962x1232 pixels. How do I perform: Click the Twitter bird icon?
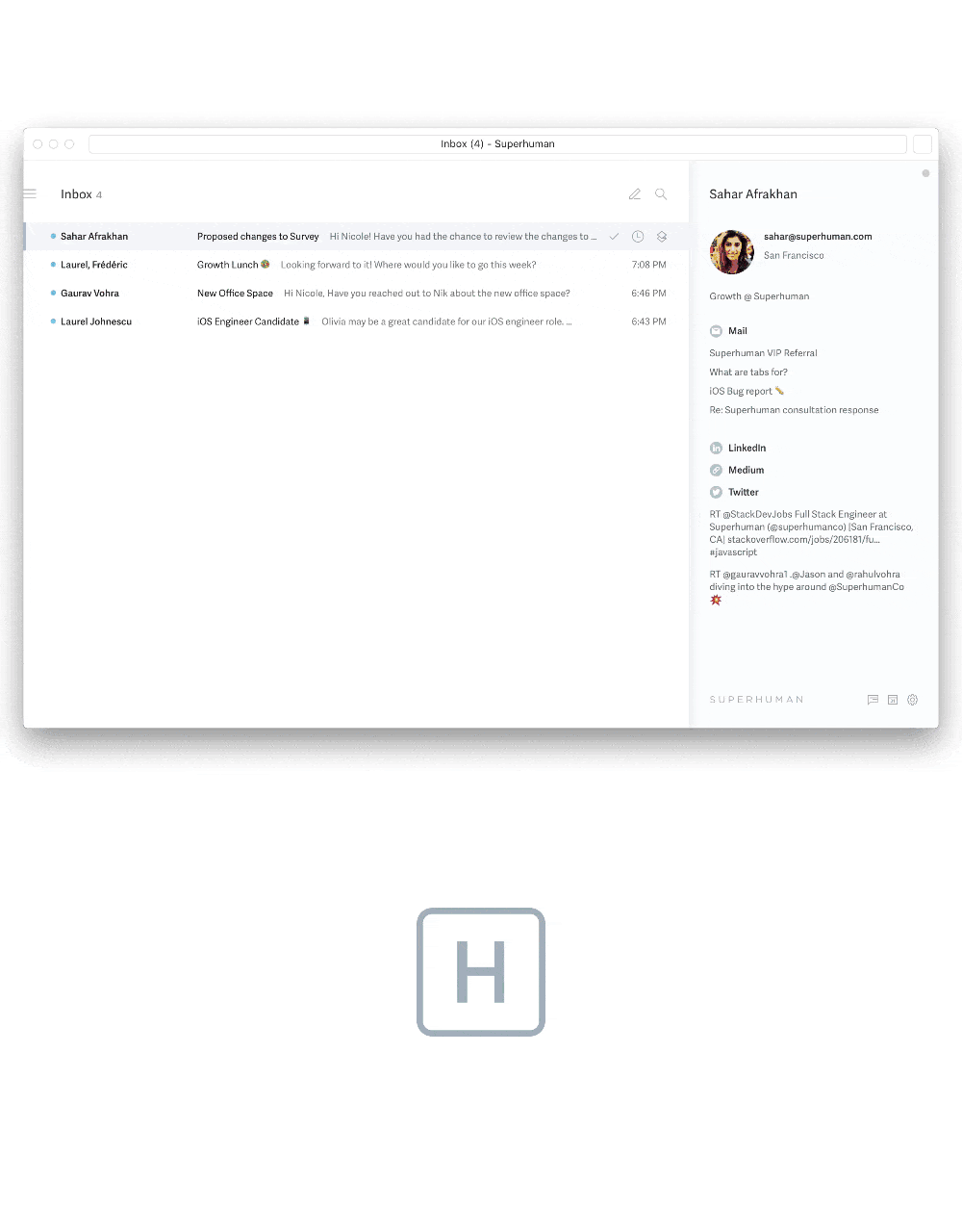[x=716, y=493]
